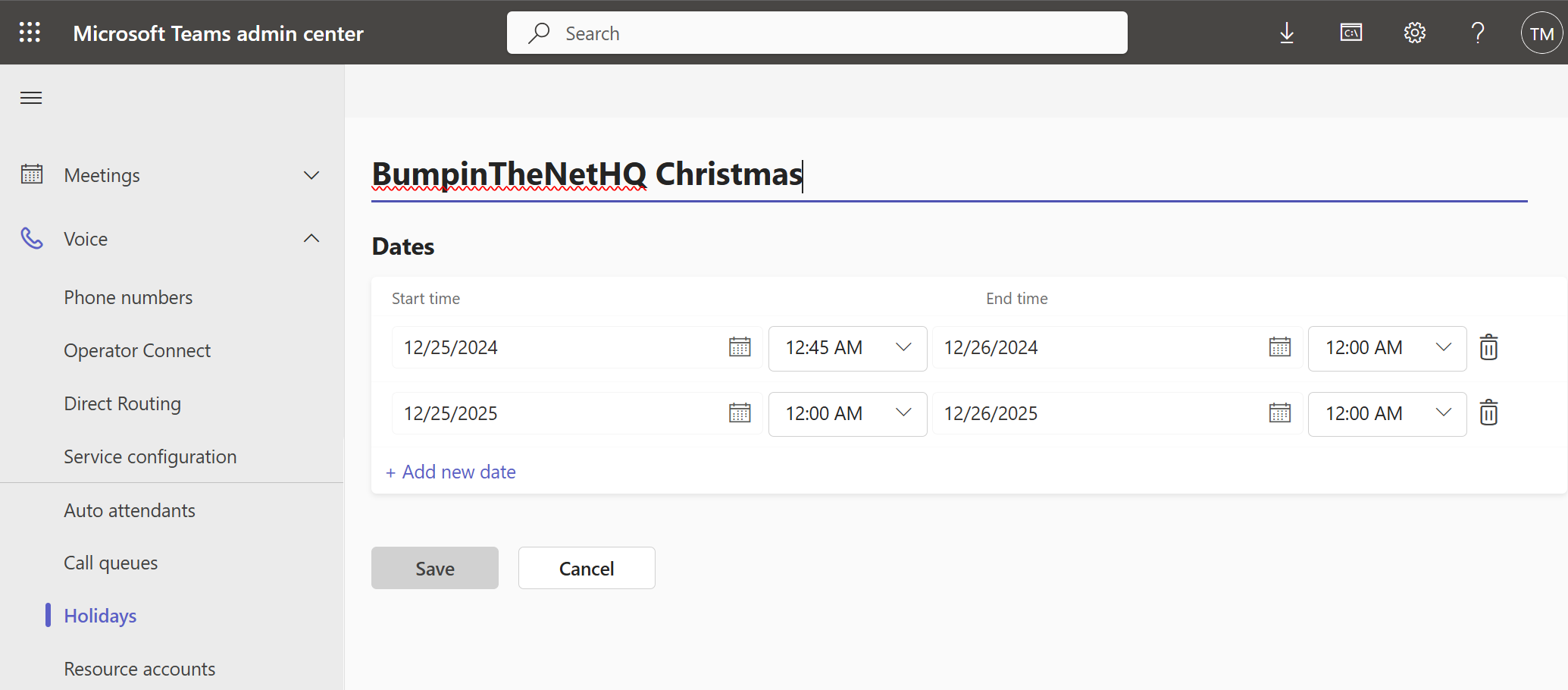The height and width of the screenshot is (690, 1568).
Task: Open settings gear icon
Action: [1414, 33]
